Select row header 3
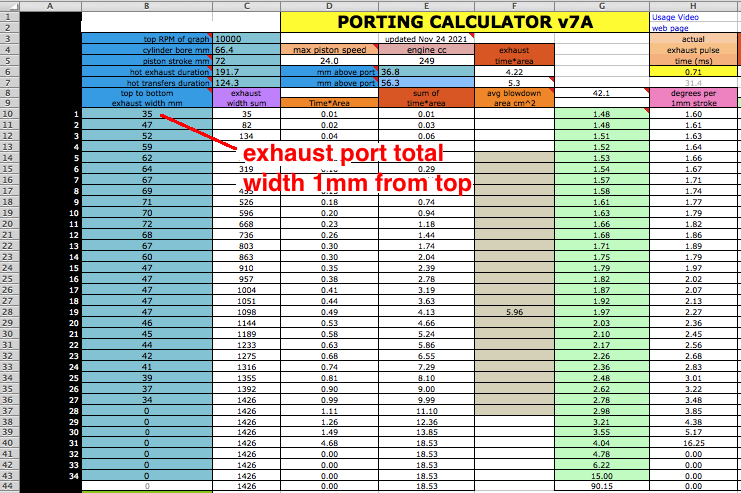Image resolution: width=741 pixels, height=493 pixels. click(9, 39)
